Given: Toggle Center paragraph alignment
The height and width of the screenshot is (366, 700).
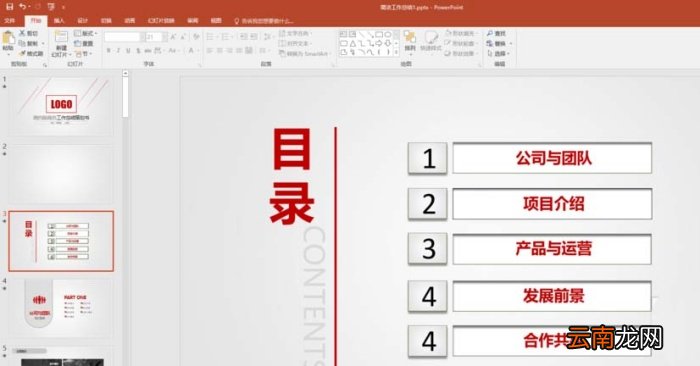Looking at the screenshot, I should [x=220, y=51].
